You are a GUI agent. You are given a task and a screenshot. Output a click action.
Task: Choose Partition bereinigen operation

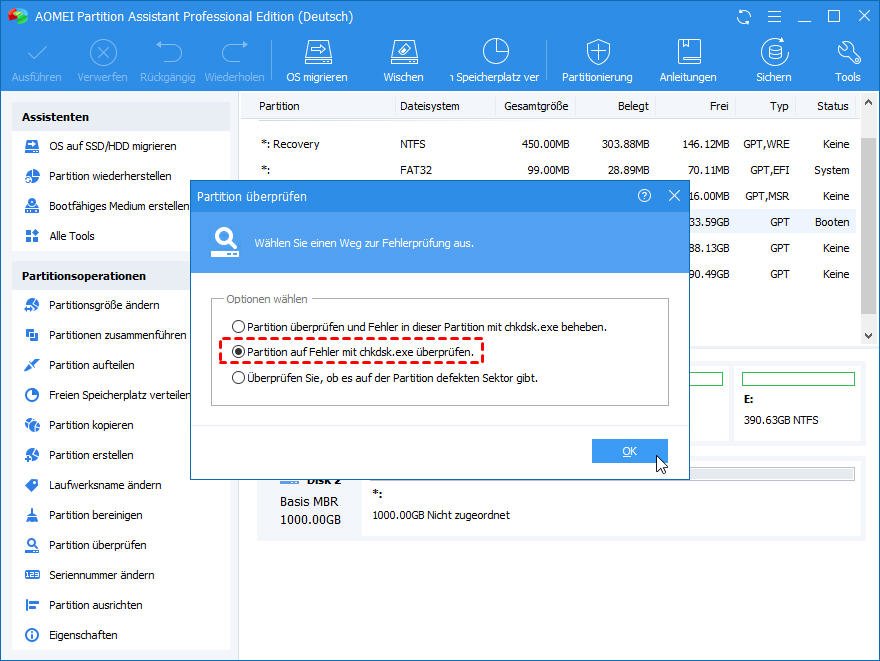click(x=84, y=515)
